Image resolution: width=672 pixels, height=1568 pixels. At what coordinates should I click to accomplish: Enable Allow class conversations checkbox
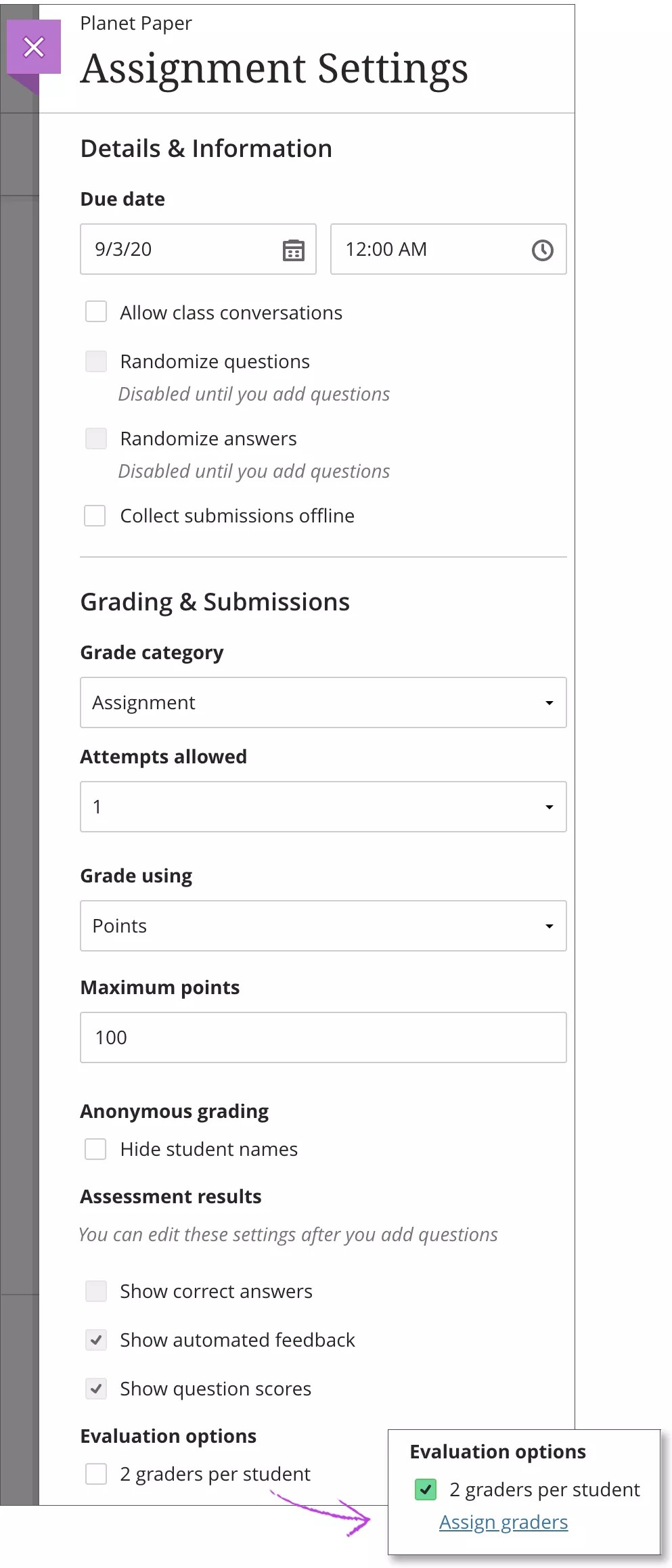click(x=96, y=312)
